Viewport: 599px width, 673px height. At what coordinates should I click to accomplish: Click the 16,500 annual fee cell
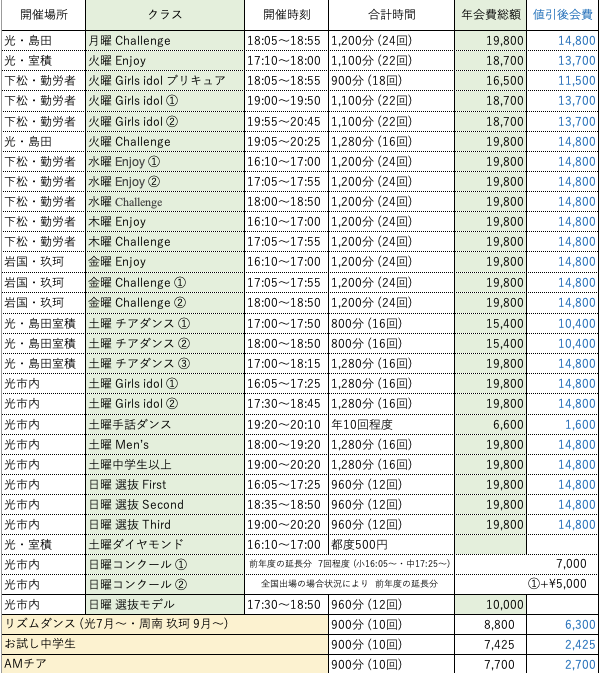pyautogui.click(x=490, y=81)
